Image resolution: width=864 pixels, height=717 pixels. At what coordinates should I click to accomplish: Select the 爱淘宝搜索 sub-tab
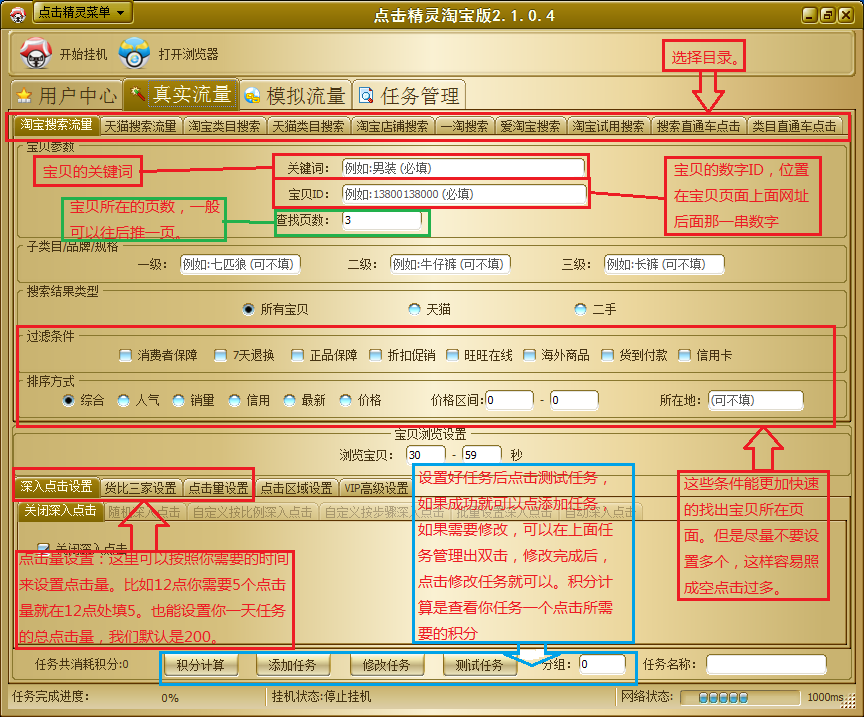pyautogui.click(x=530, y=126)
